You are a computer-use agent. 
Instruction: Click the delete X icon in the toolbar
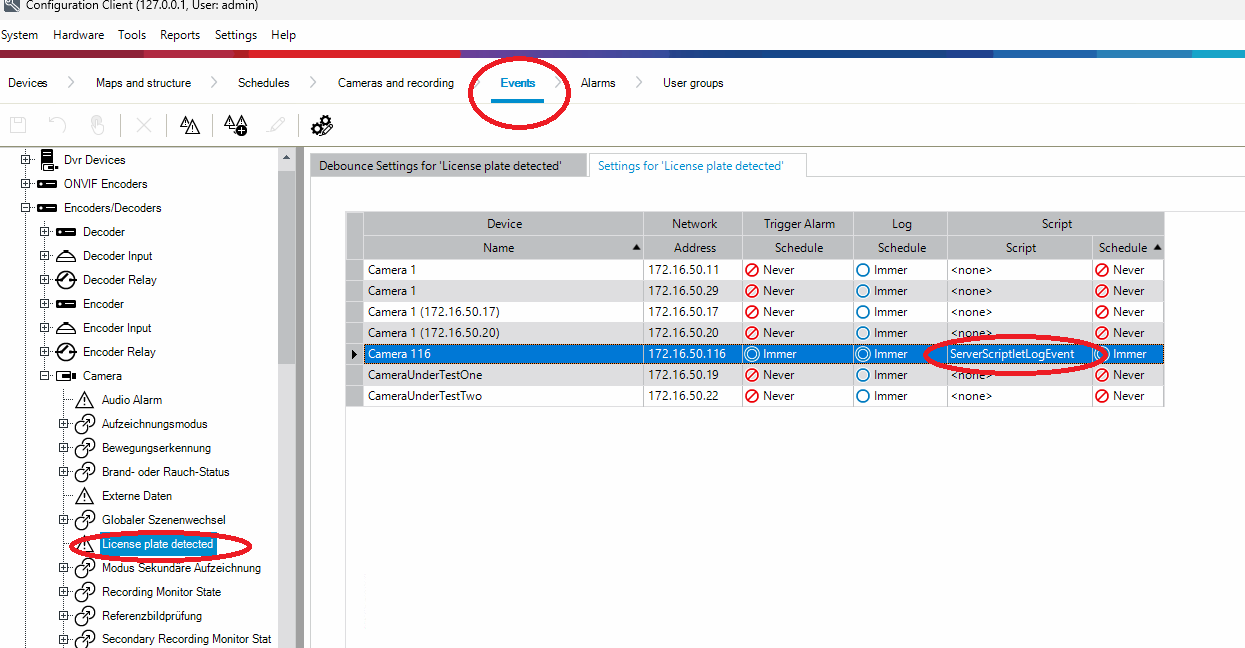tap(144, 124)
